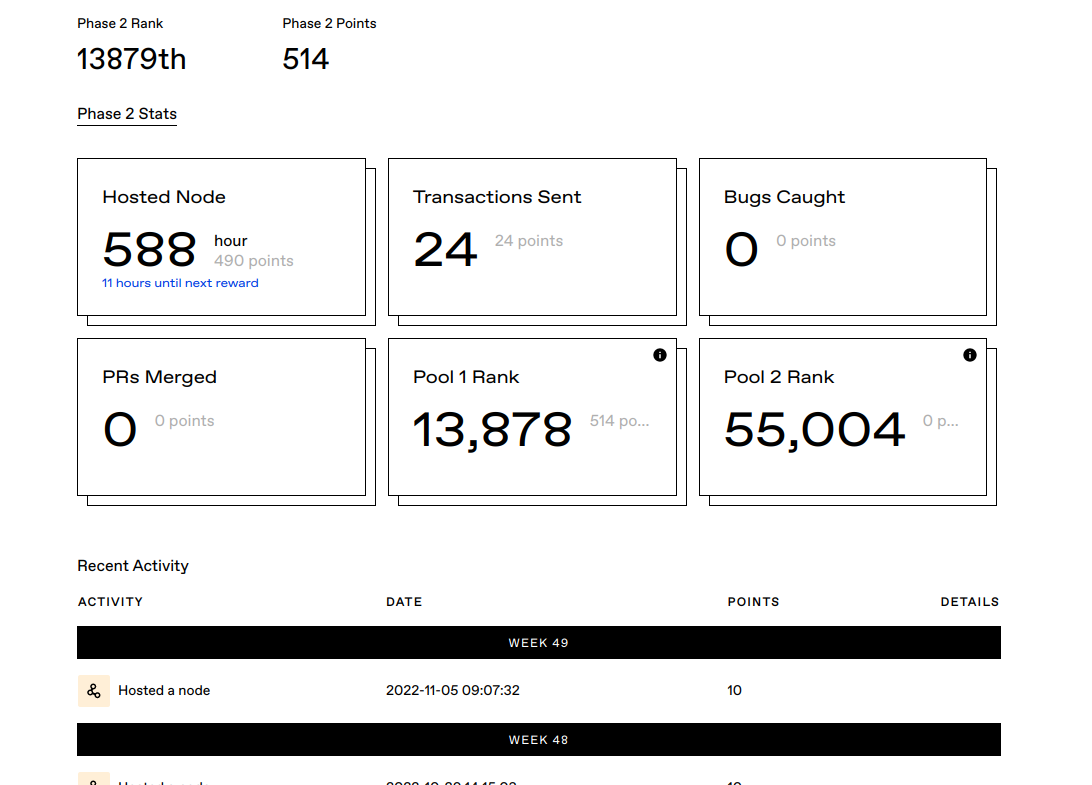Click the Phase 2 Rank label
The width and height of the screenshot is (1092, 785).
tap(120, 23)
